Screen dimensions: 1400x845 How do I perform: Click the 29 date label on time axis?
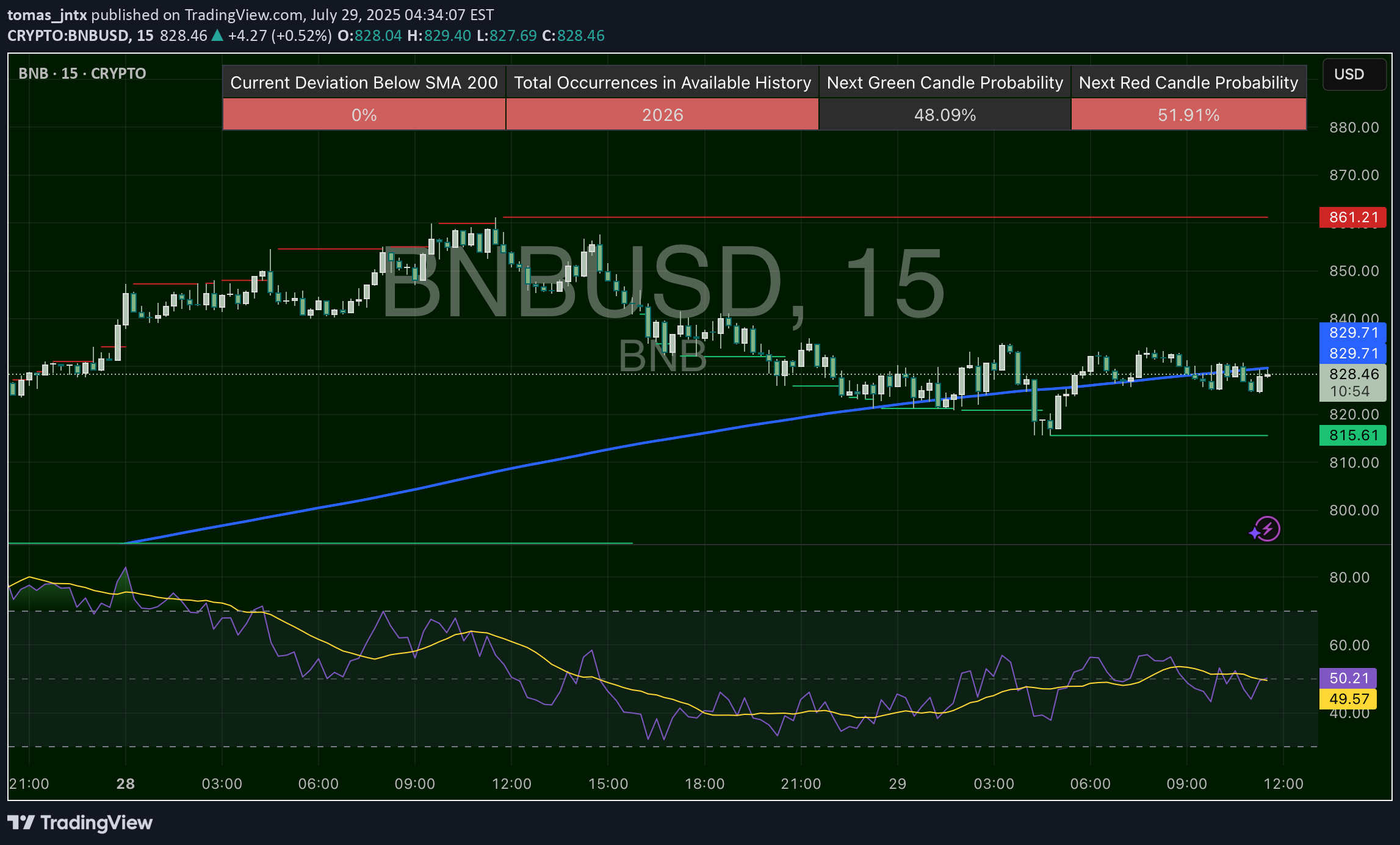pyautogui.click(x=897, y=784)
